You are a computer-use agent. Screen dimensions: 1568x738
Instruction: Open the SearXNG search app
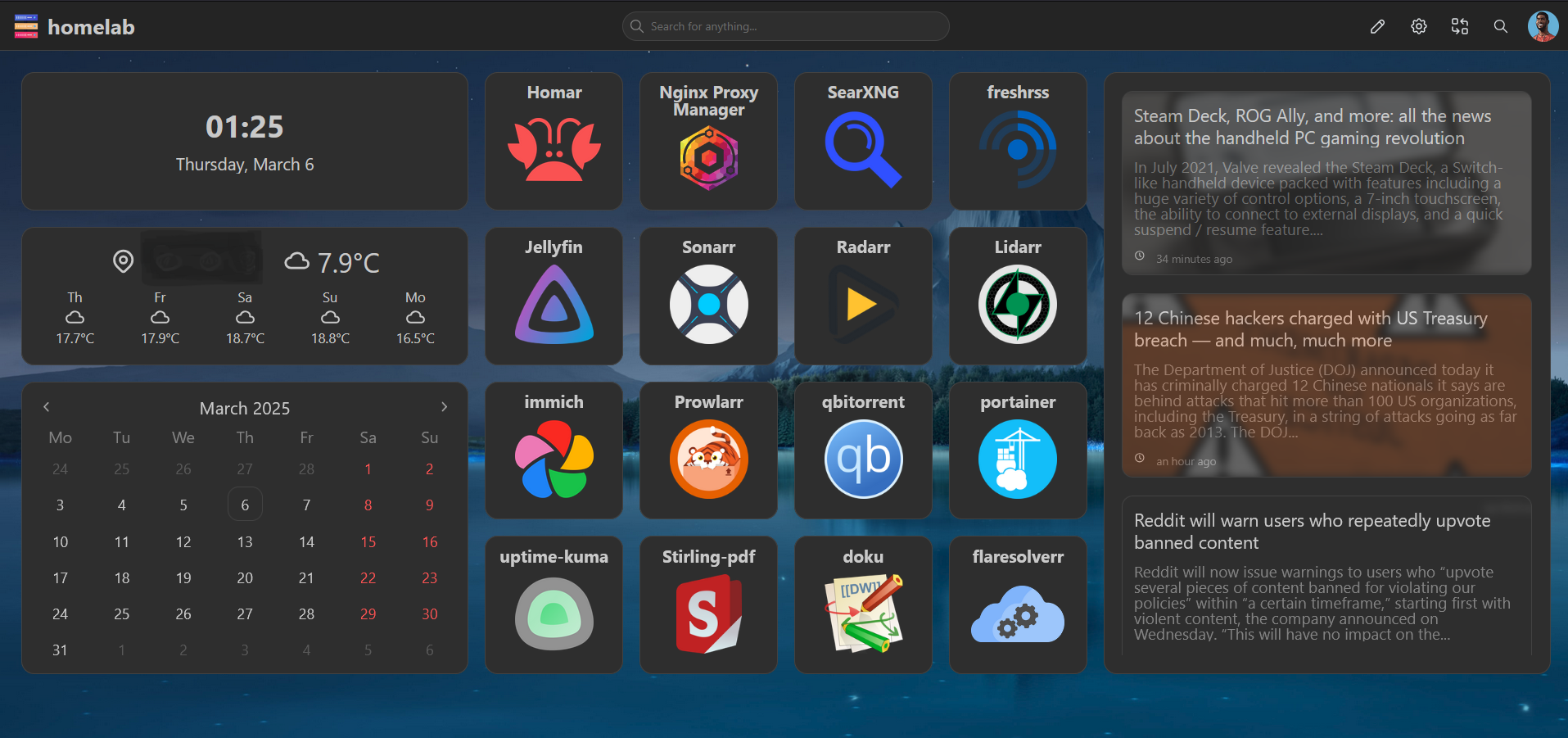(x=863, y=141)
